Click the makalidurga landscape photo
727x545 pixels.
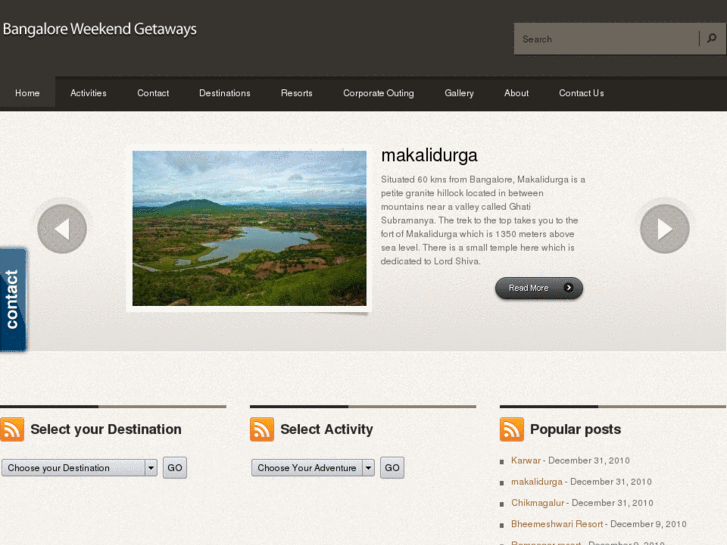[x=249, y=228]
